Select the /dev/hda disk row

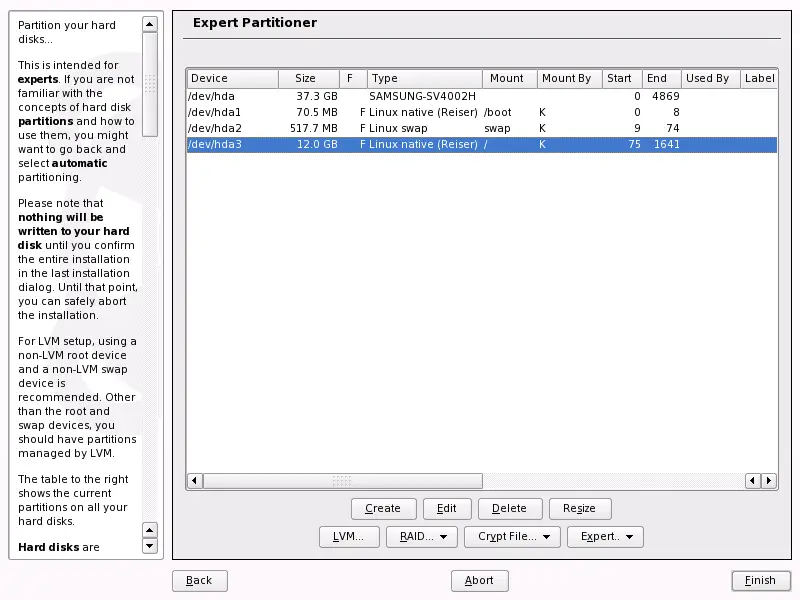(400, 96)
